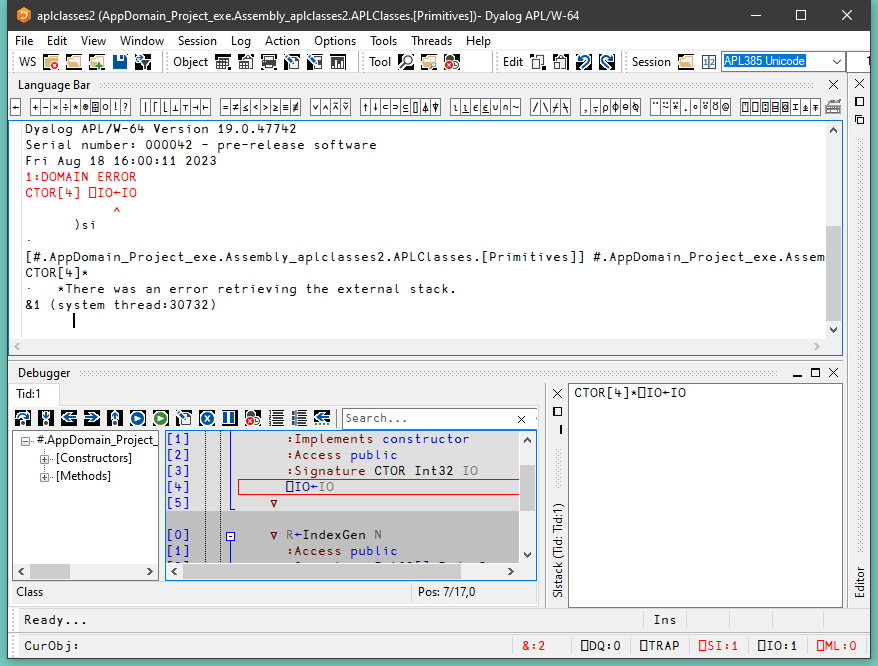Expand the [Constructors] tree node
This screenshot has height=666, width=878.
click(45, 459)
